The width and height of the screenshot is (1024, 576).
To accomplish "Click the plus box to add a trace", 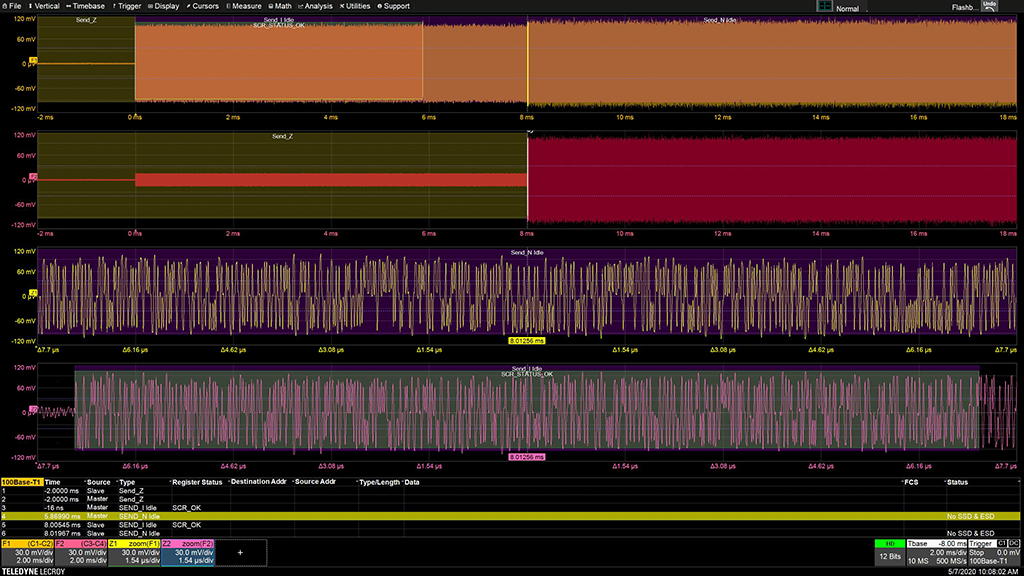I will pyautogui.click(x=240, y=552).
